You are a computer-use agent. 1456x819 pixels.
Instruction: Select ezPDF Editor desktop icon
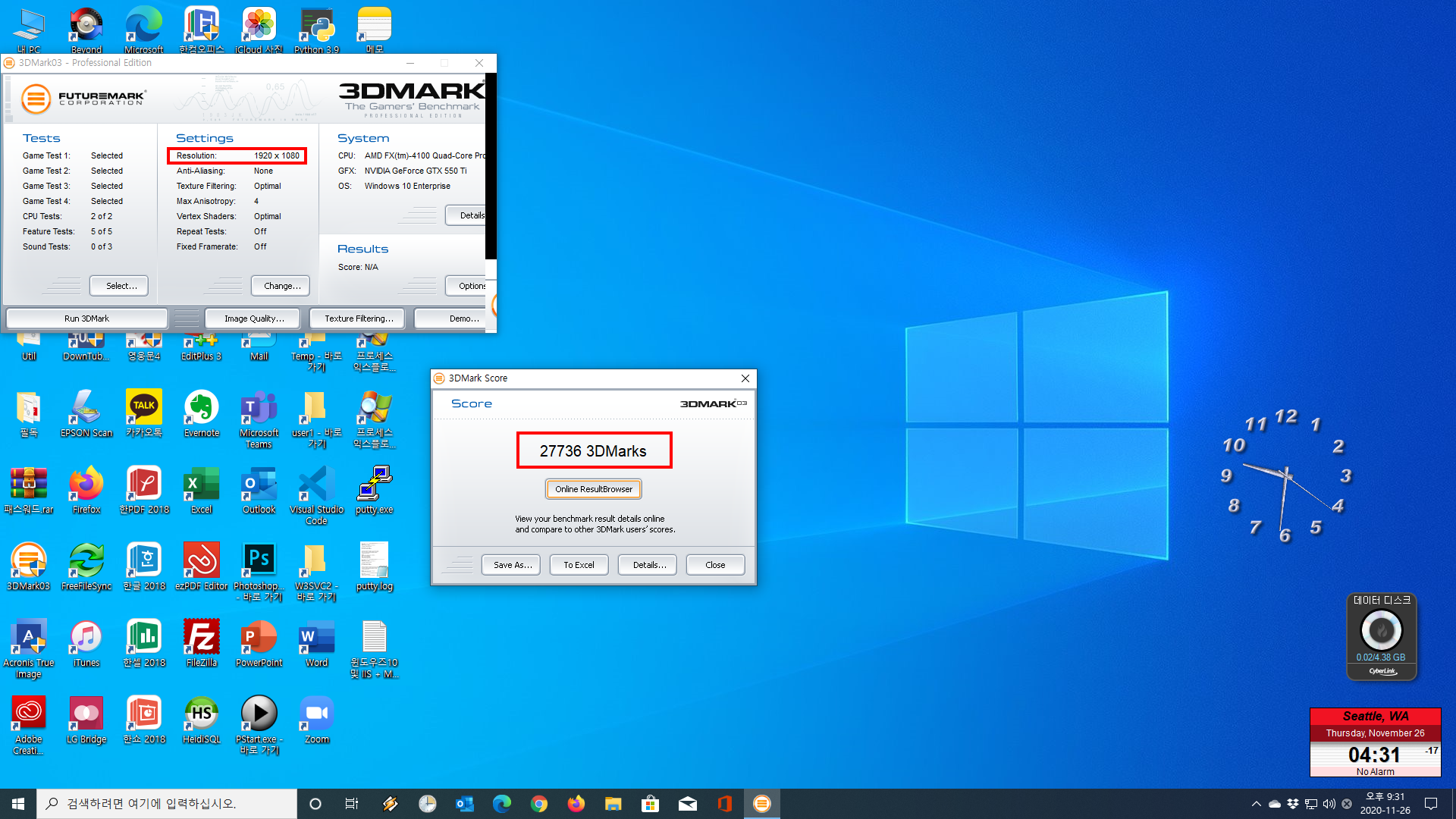point(202,567)
